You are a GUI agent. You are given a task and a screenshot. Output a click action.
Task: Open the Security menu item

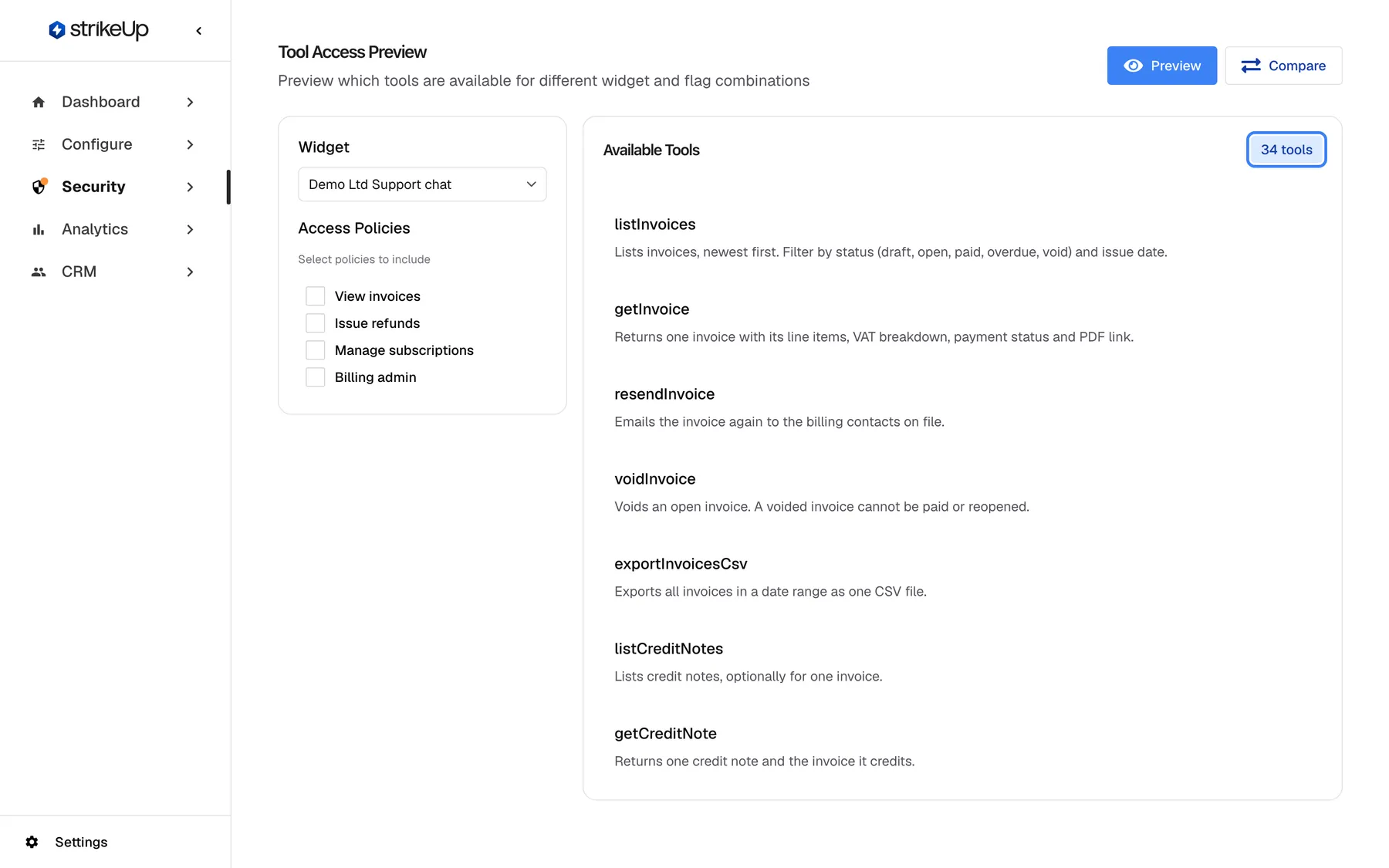pos(114,187)
